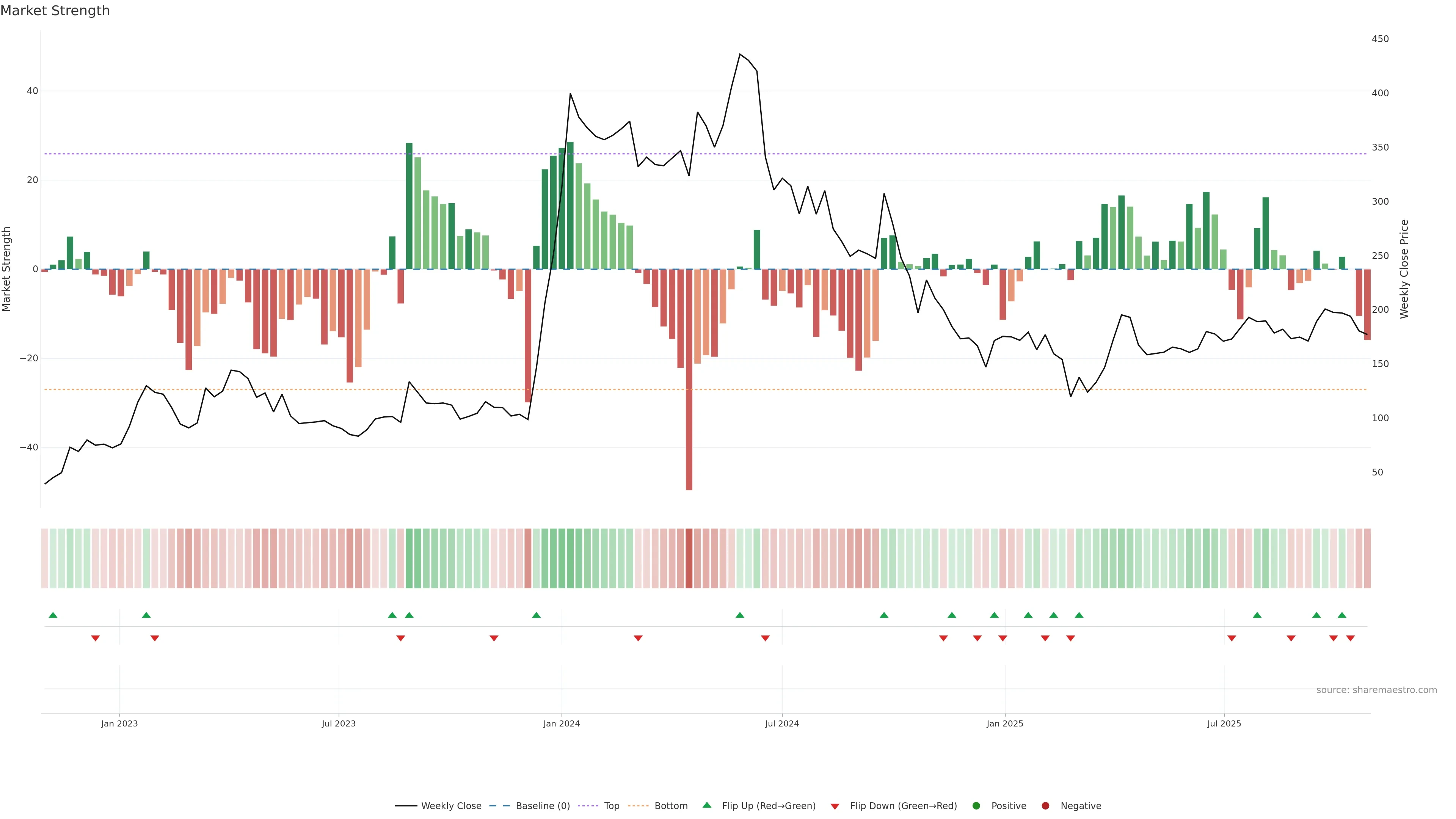Hide the Top threshold legend item

coord(611,805)
